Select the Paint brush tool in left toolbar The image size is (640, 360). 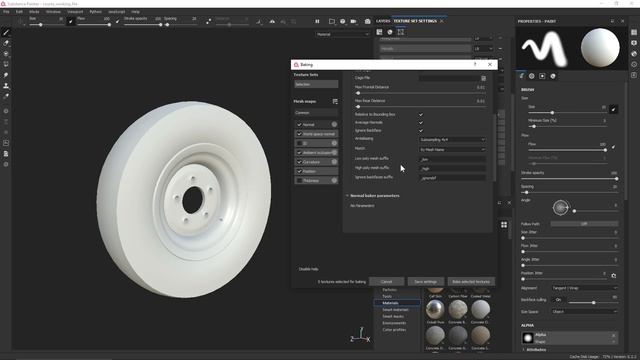[6, 32]
